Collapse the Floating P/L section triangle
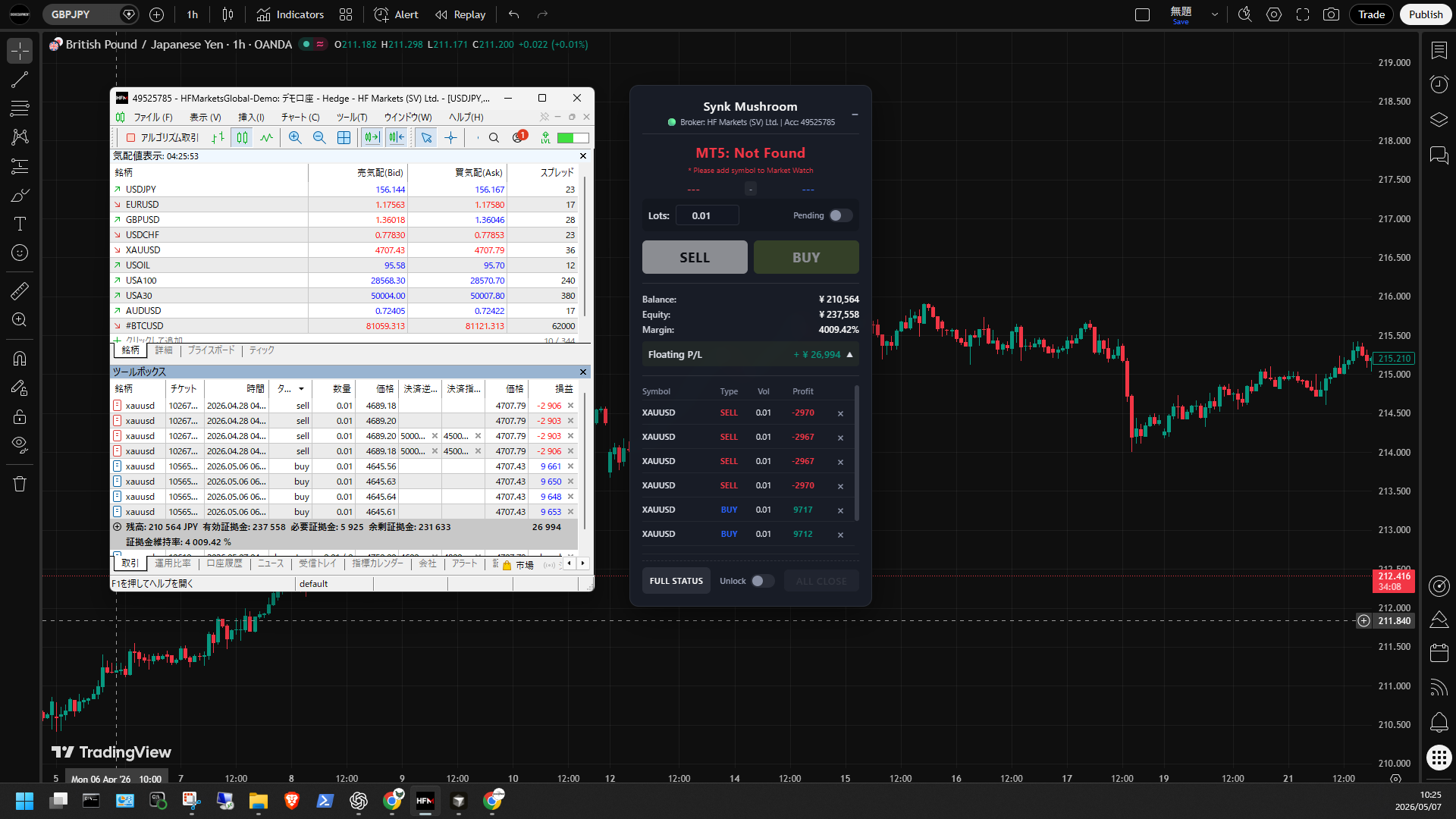Viewport: 1456px width, 819px height. pyautogui.click(x=849, y=355)
